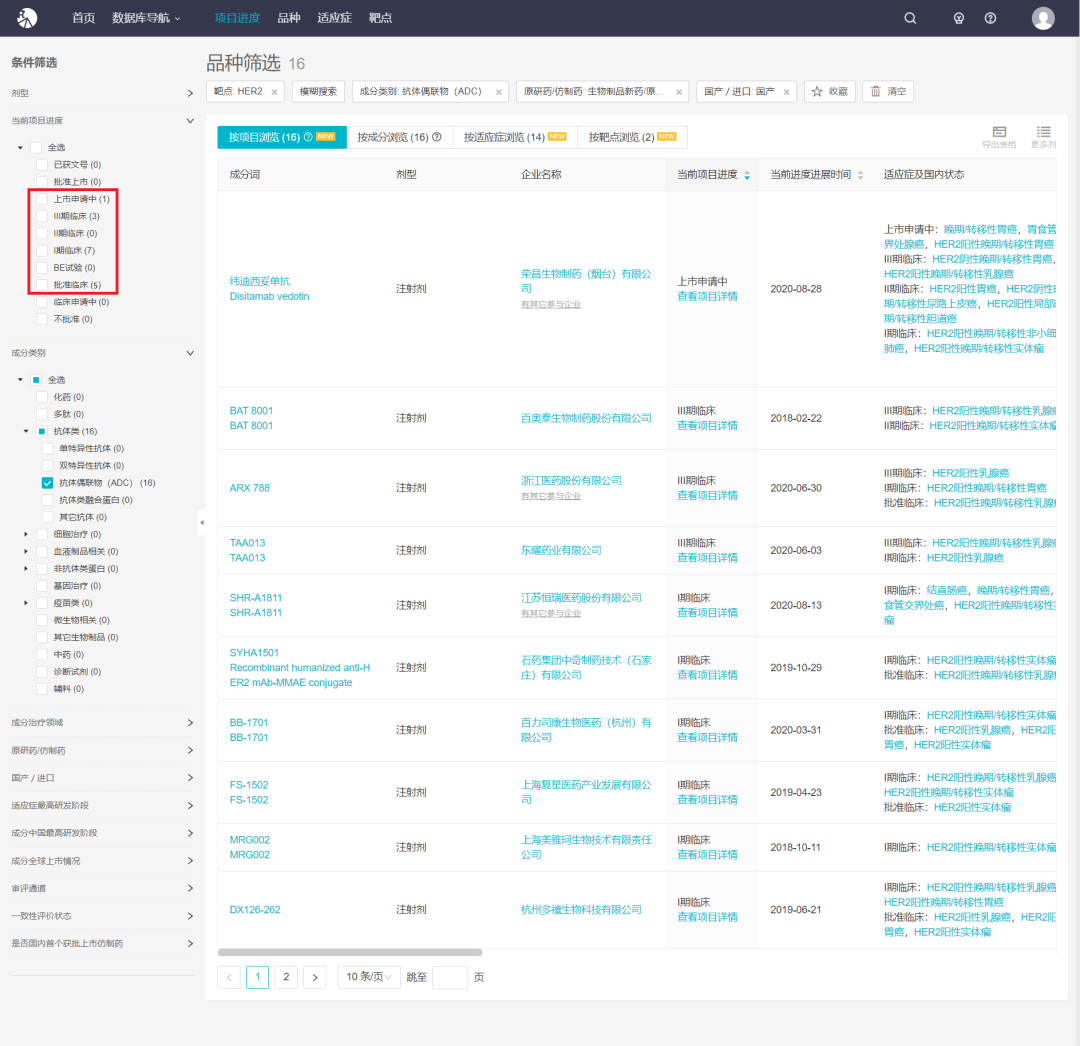Remove the 靶点: HER2 filter tag
Image resolution: width=1080 pixels, height=1046 pixels.
click(274, 92)
